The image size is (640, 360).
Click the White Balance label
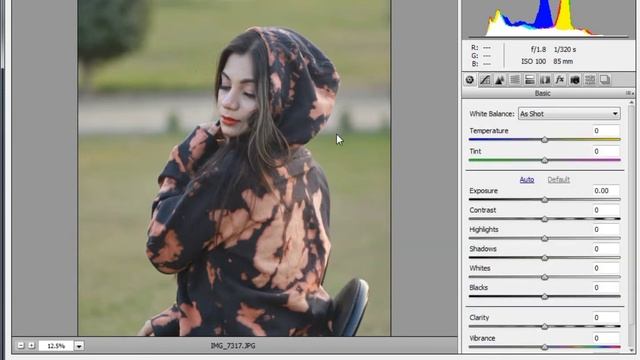491,114
